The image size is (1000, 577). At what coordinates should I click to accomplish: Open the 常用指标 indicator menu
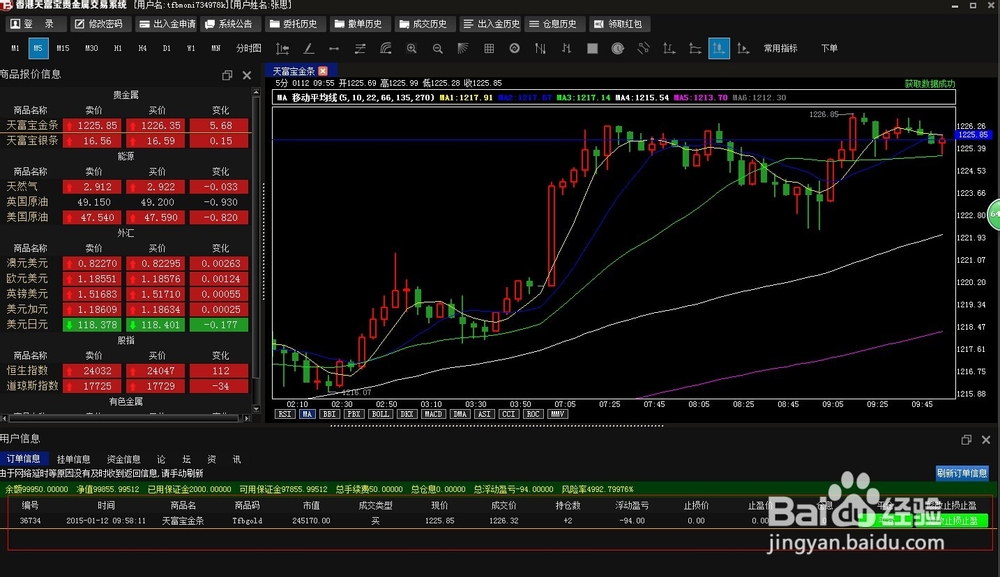click(781, 48)
